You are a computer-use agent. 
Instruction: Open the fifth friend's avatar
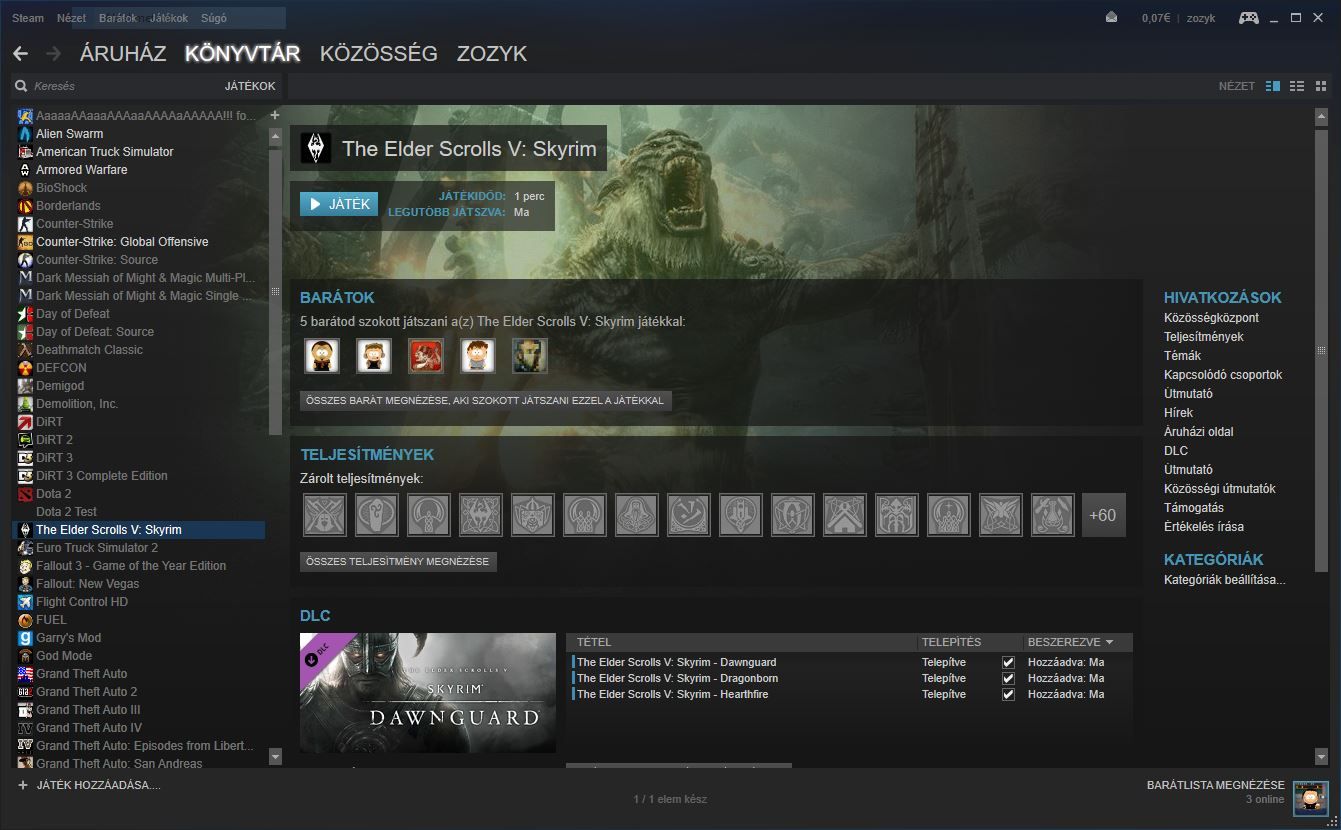[x=530, y=355]
